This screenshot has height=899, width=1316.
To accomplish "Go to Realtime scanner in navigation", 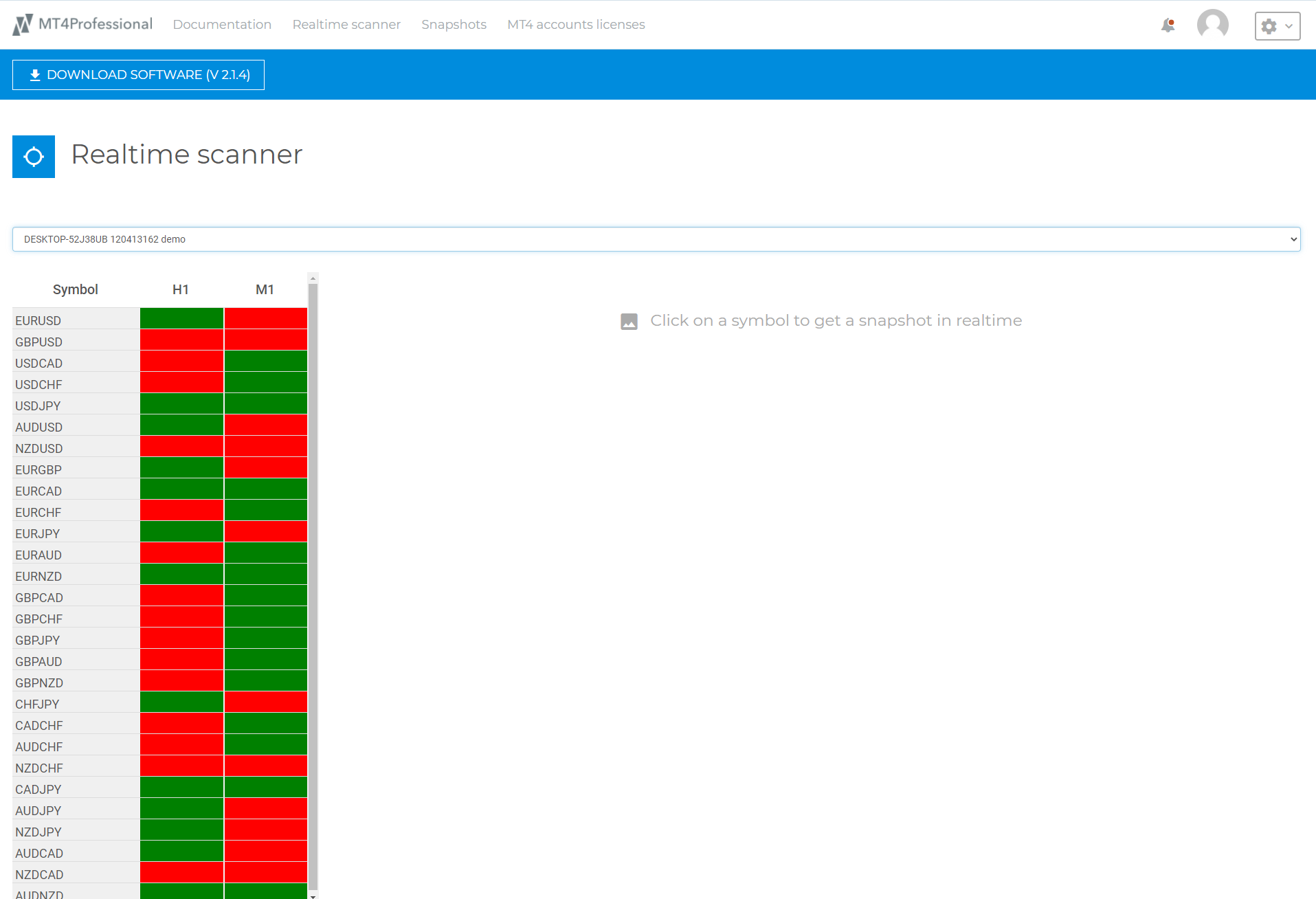I will click(346, 25).
